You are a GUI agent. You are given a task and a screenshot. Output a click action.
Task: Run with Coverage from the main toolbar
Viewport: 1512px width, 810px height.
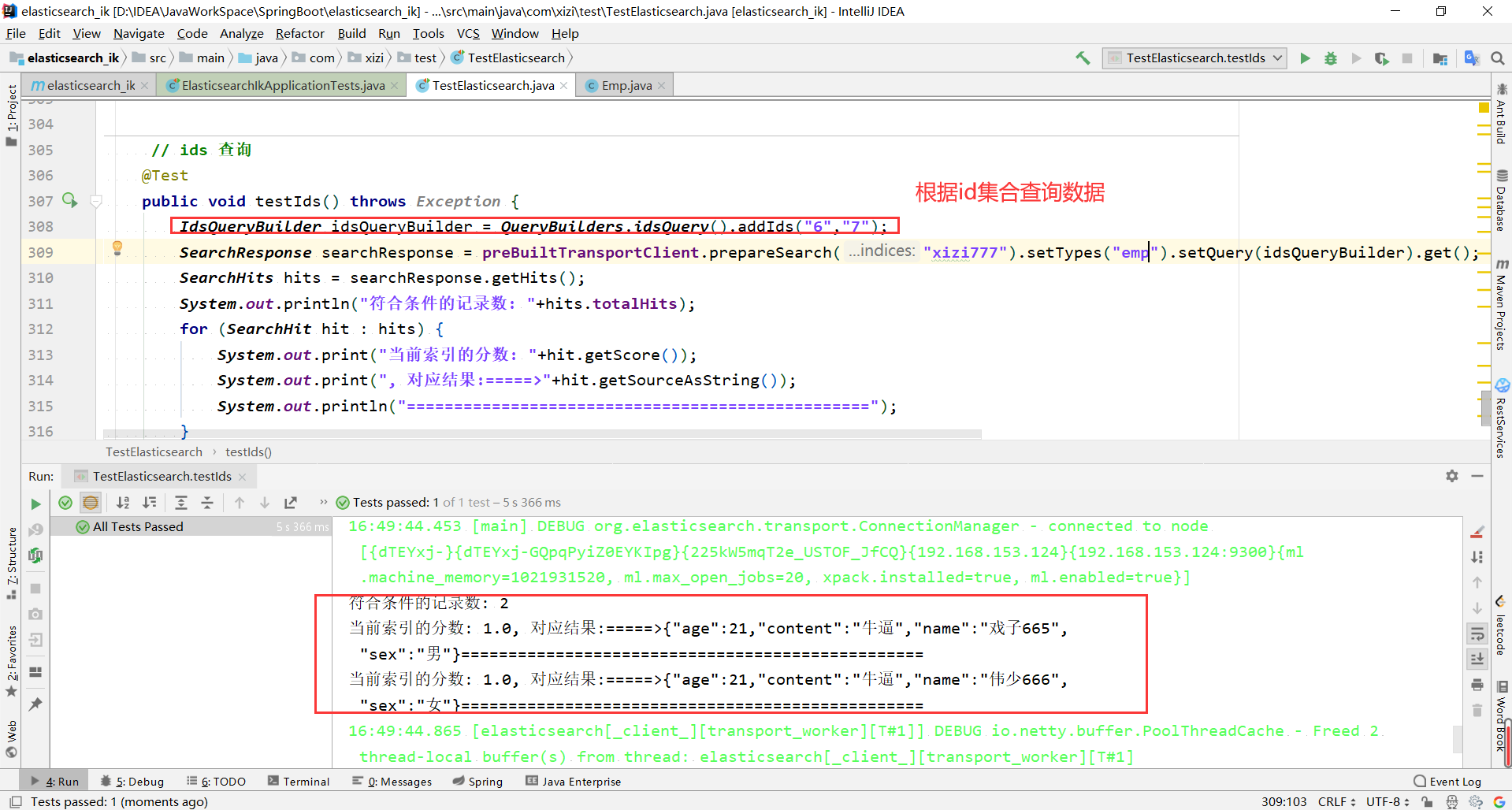[1381, 58]
